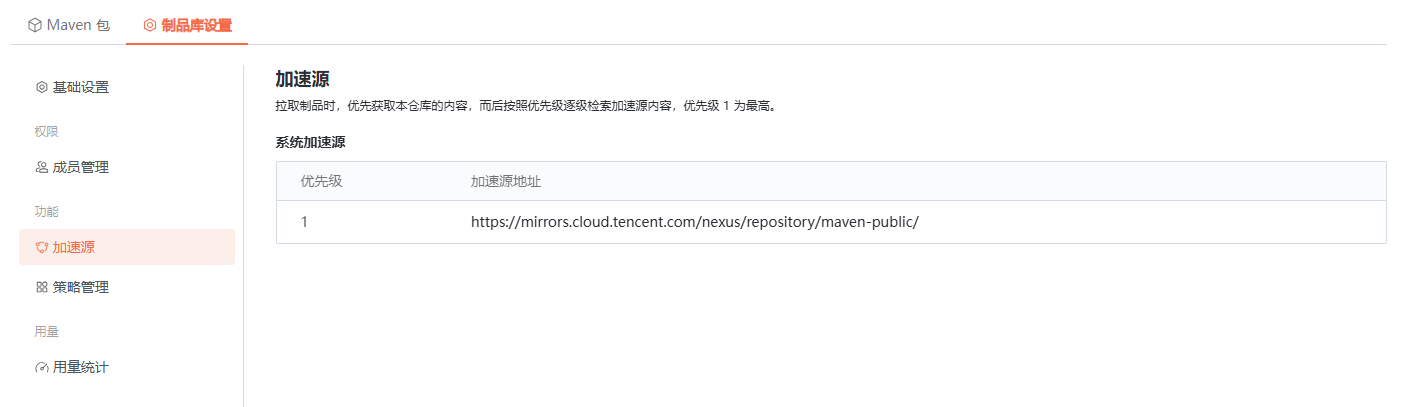View 用量统计 in the sidebar
Screen dimensions: 1418x407
click(x=81, y=367)
